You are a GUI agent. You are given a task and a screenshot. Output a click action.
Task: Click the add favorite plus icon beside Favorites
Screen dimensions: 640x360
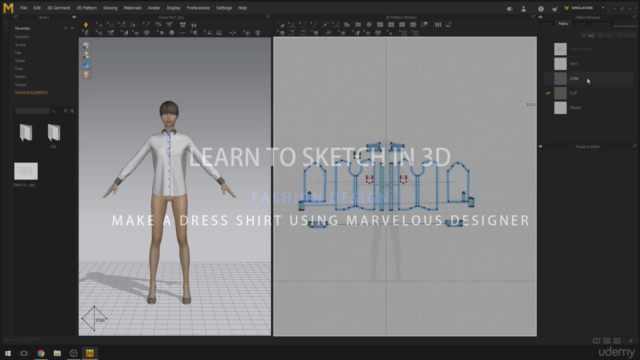click(65, 28)
